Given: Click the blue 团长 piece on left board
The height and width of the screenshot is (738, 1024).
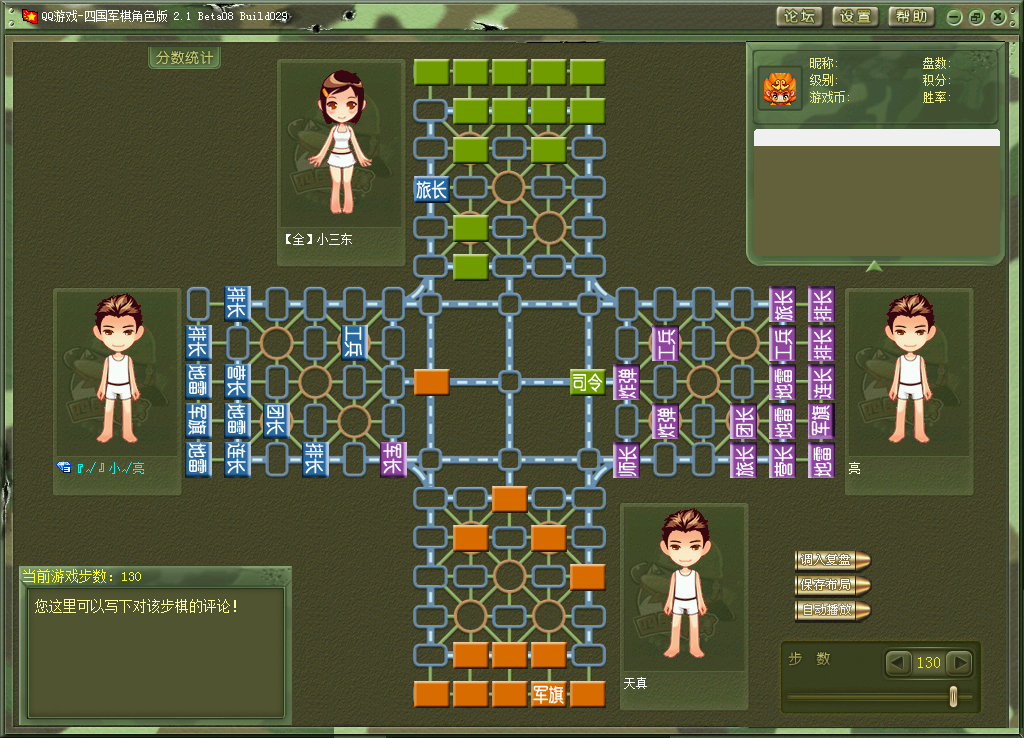Looking at the screenshot, I should click(x=276, y=421).
